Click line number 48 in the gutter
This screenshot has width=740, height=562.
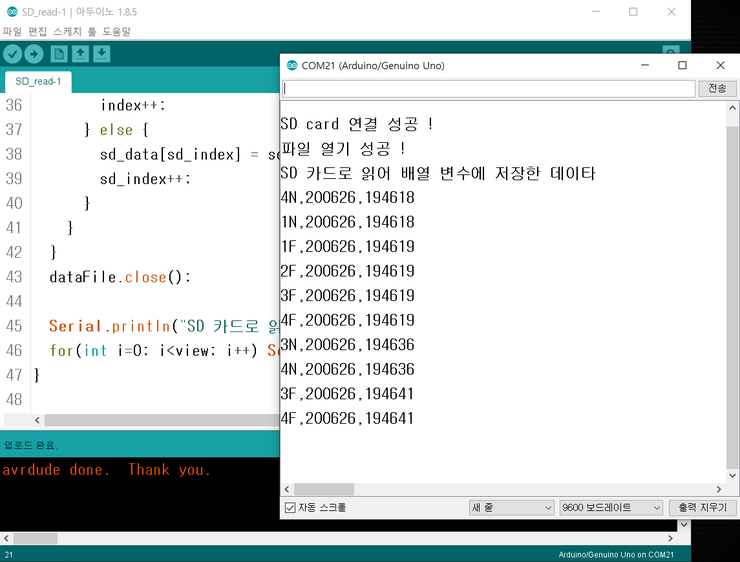click(14, 400)
